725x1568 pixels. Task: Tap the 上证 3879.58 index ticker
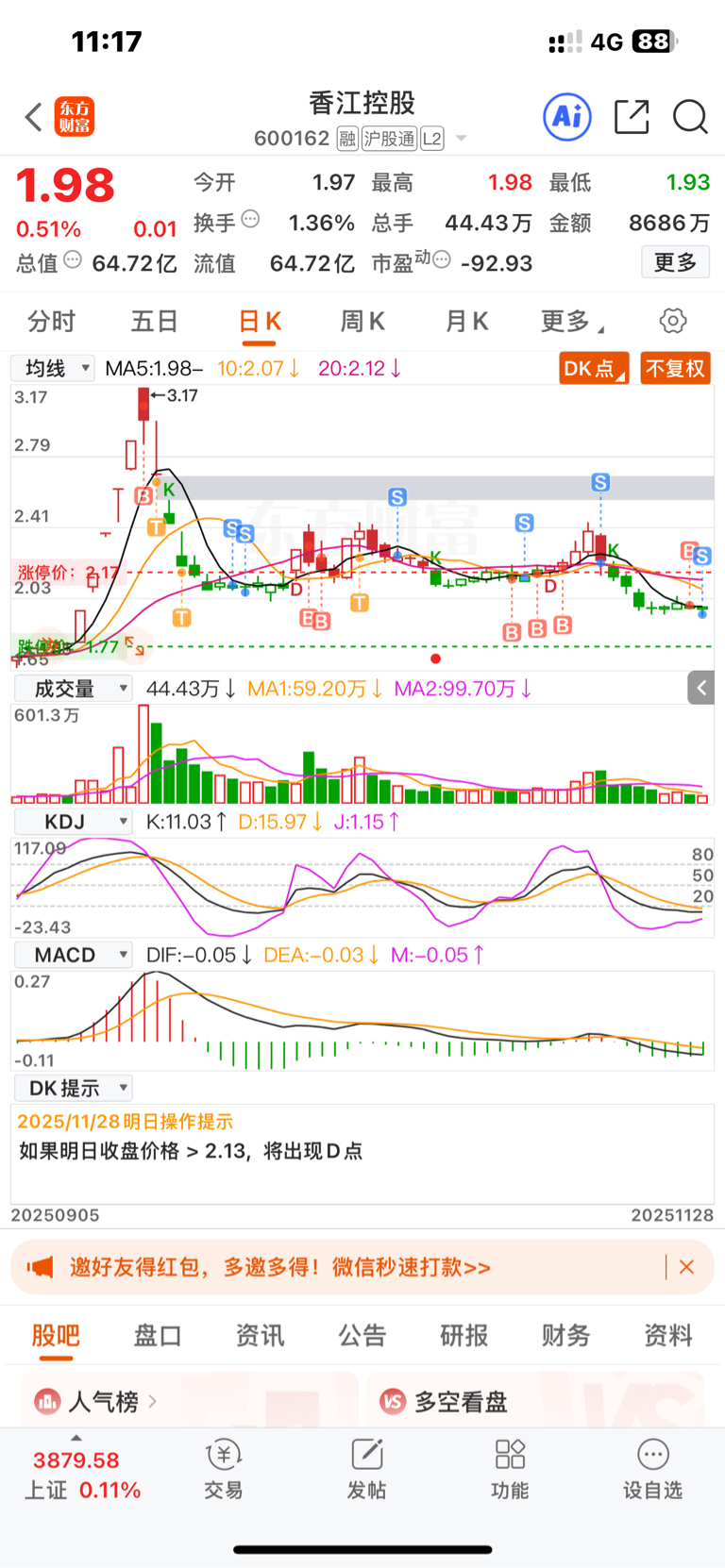[82, 1475]
